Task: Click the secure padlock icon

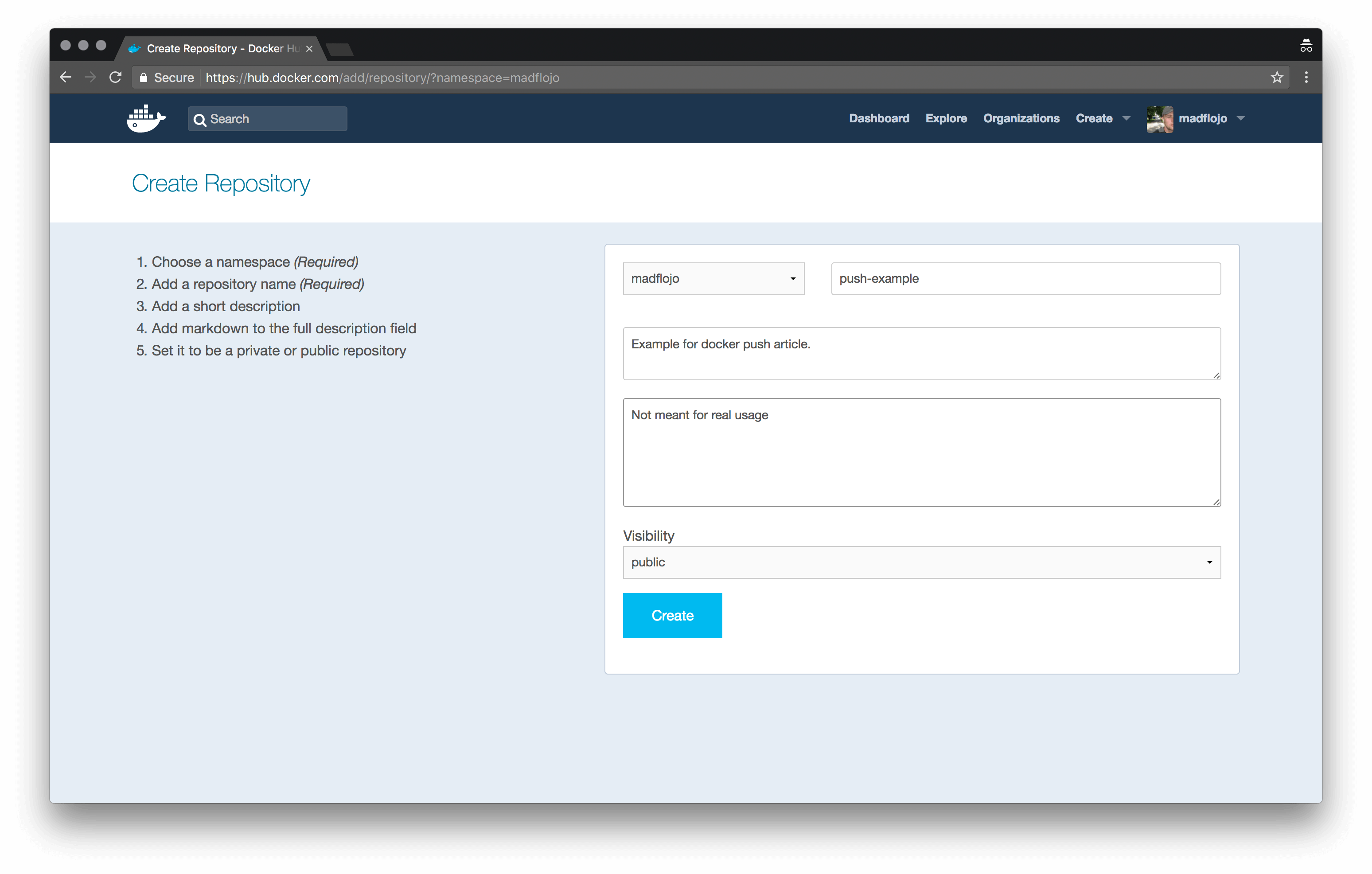Action: (x=144, y=78)
